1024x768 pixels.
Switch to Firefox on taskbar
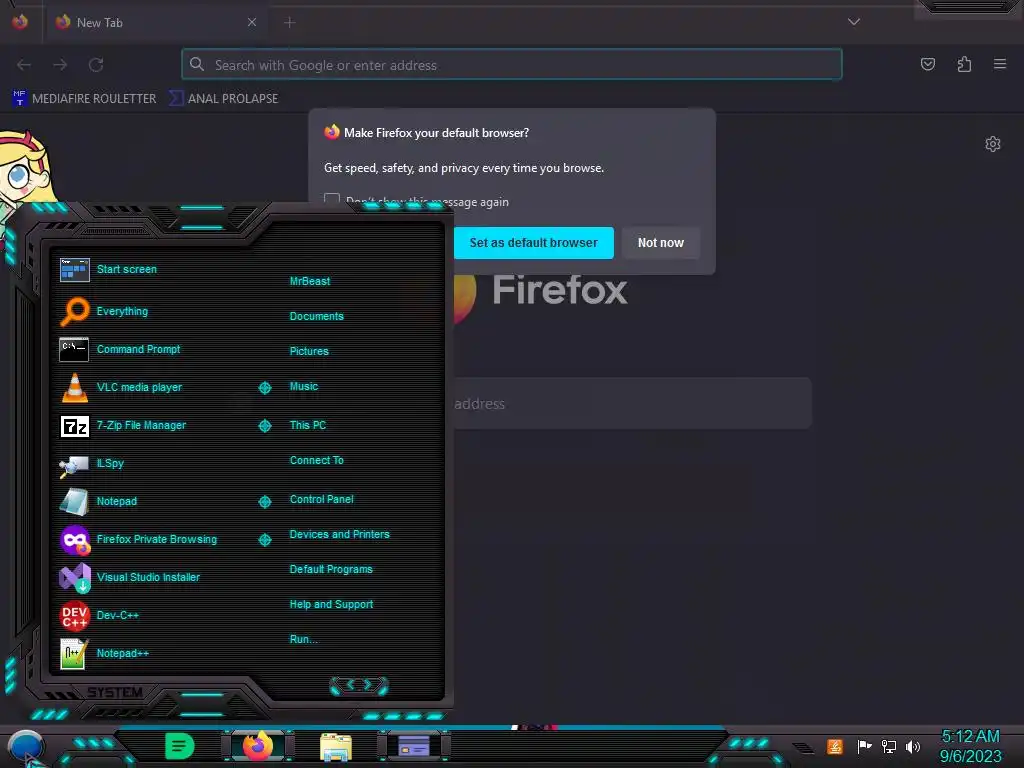tap(258, 746)
